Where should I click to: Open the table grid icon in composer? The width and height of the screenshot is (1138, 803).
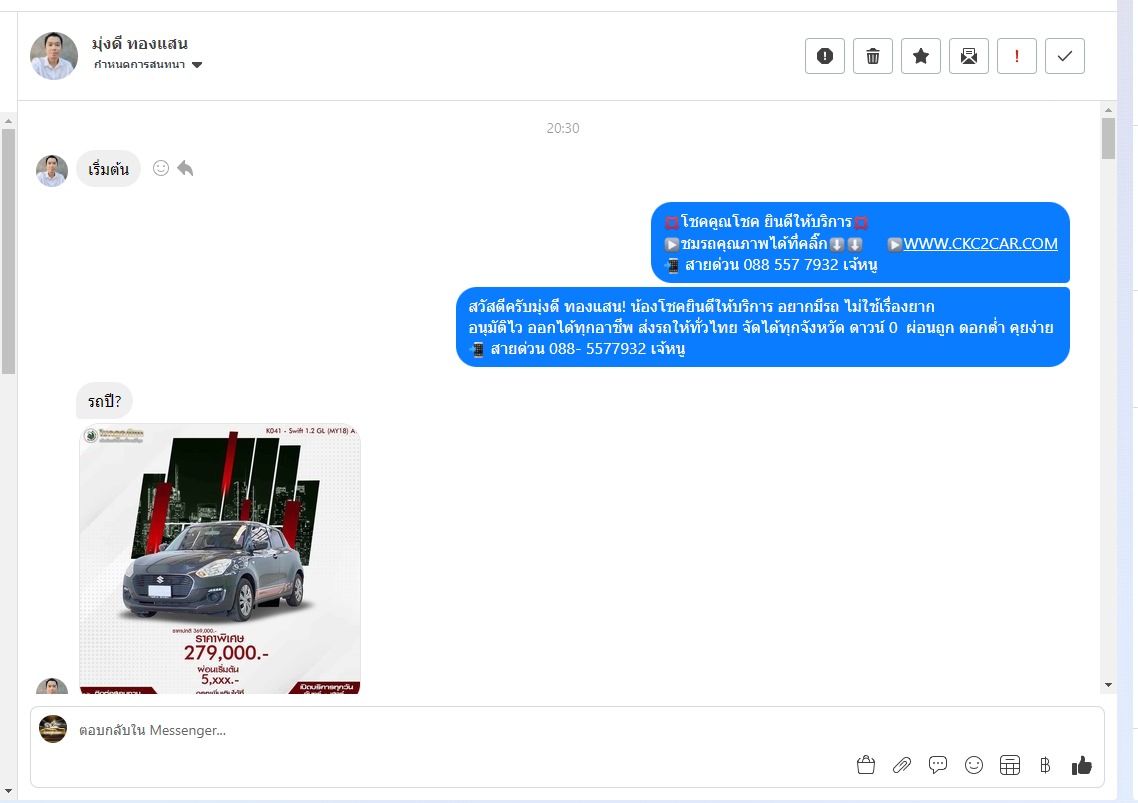[x=1010, y=765]
